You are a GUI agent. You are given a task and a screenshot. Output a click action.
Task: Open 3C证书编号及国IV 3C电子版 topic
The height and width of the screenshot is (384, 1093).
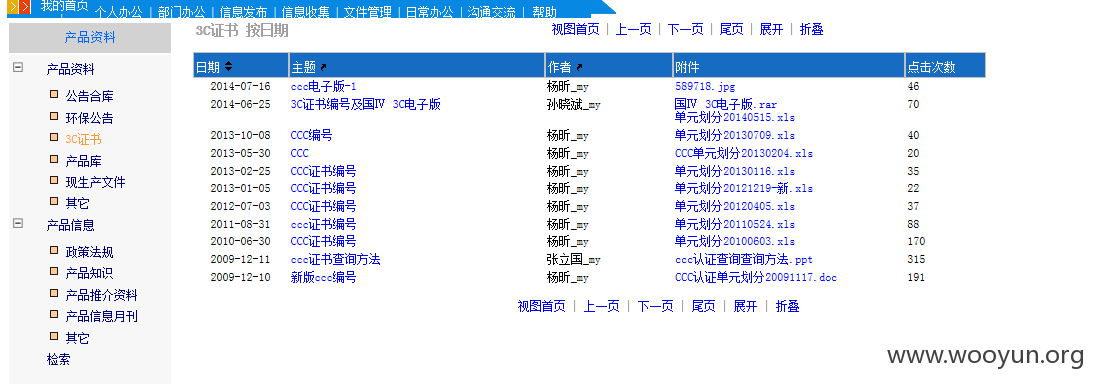365,105
